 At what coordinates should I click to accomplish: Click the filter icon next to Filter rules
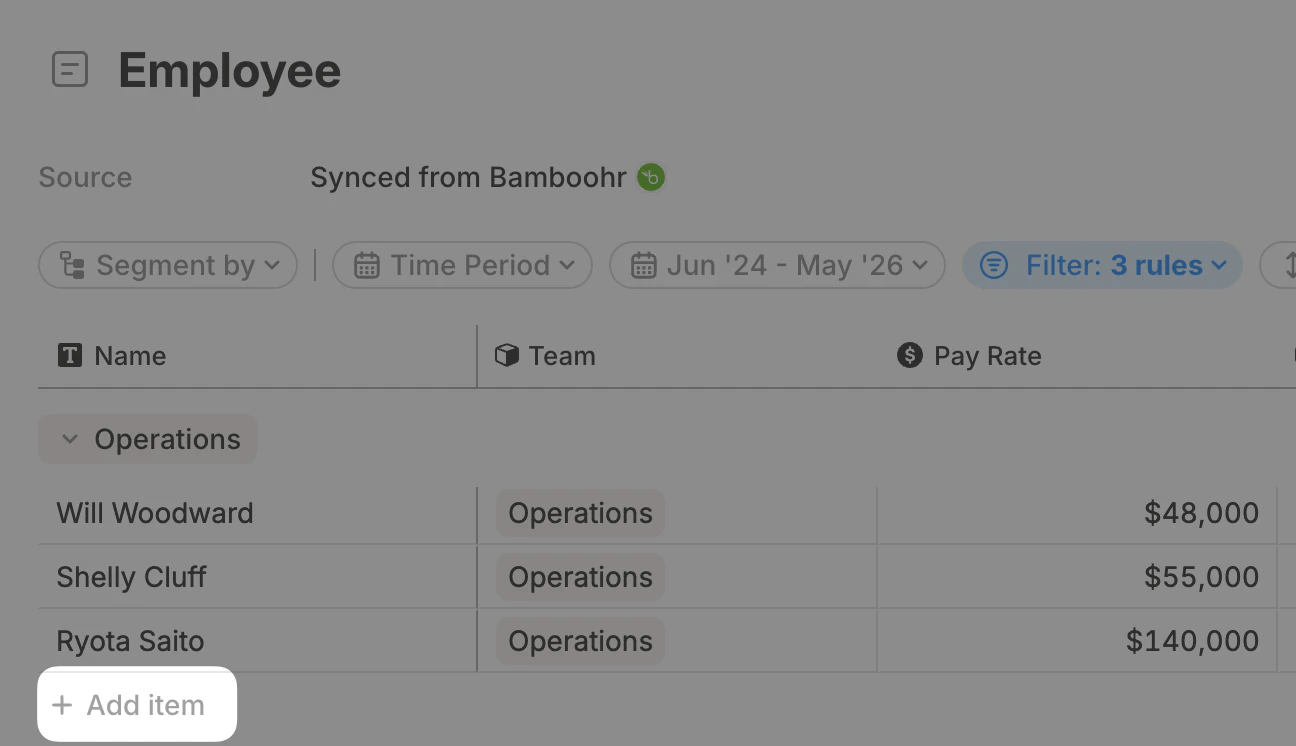[x=992, y=265]
